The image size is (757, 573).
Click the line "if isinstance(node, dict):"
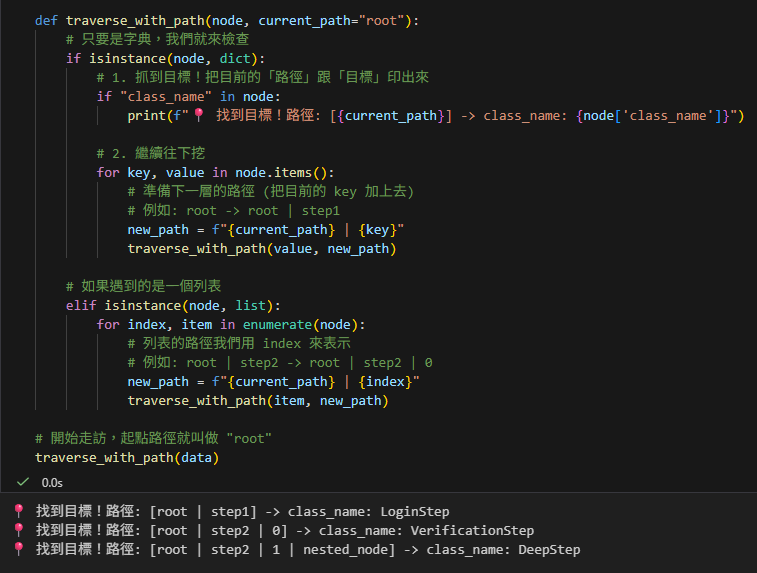tap(166, 58)
